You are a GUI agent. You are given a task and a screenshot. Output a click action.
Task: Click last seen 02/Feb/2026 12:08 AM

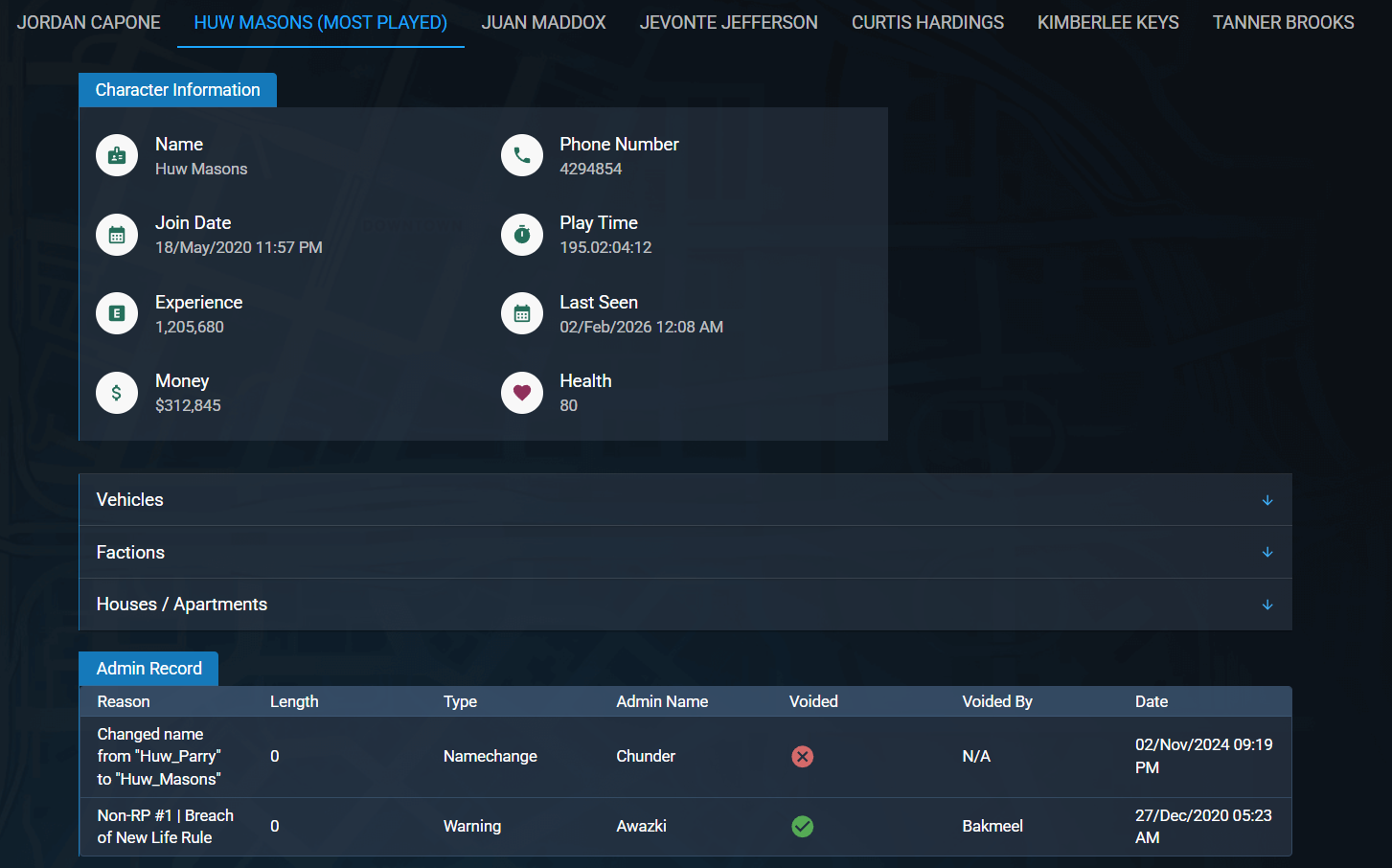[x=642, y=327]
